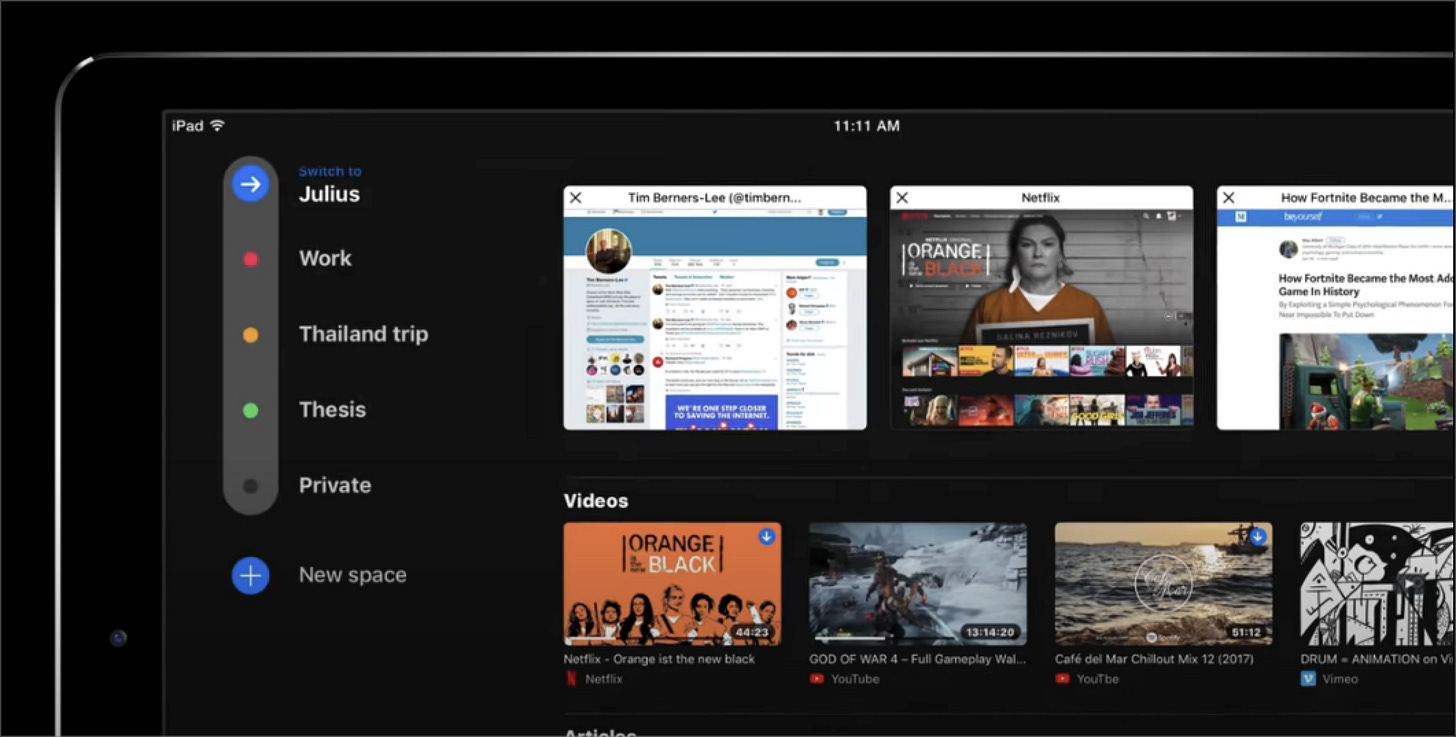
Task: Open the Work space label
Action: point(325,258)
